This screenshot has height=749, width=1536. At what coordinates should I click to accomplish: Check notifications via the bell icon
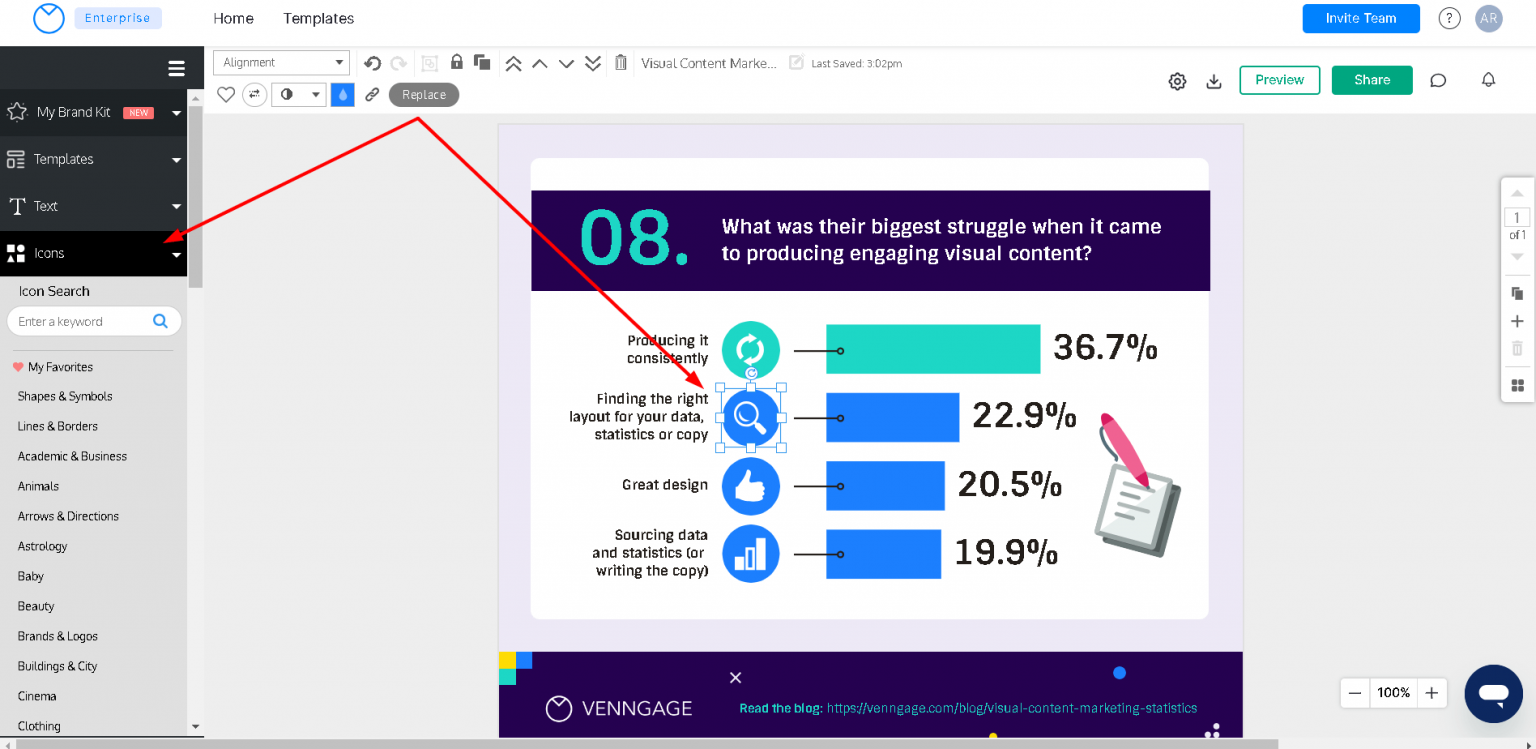tap(1488, 80)
